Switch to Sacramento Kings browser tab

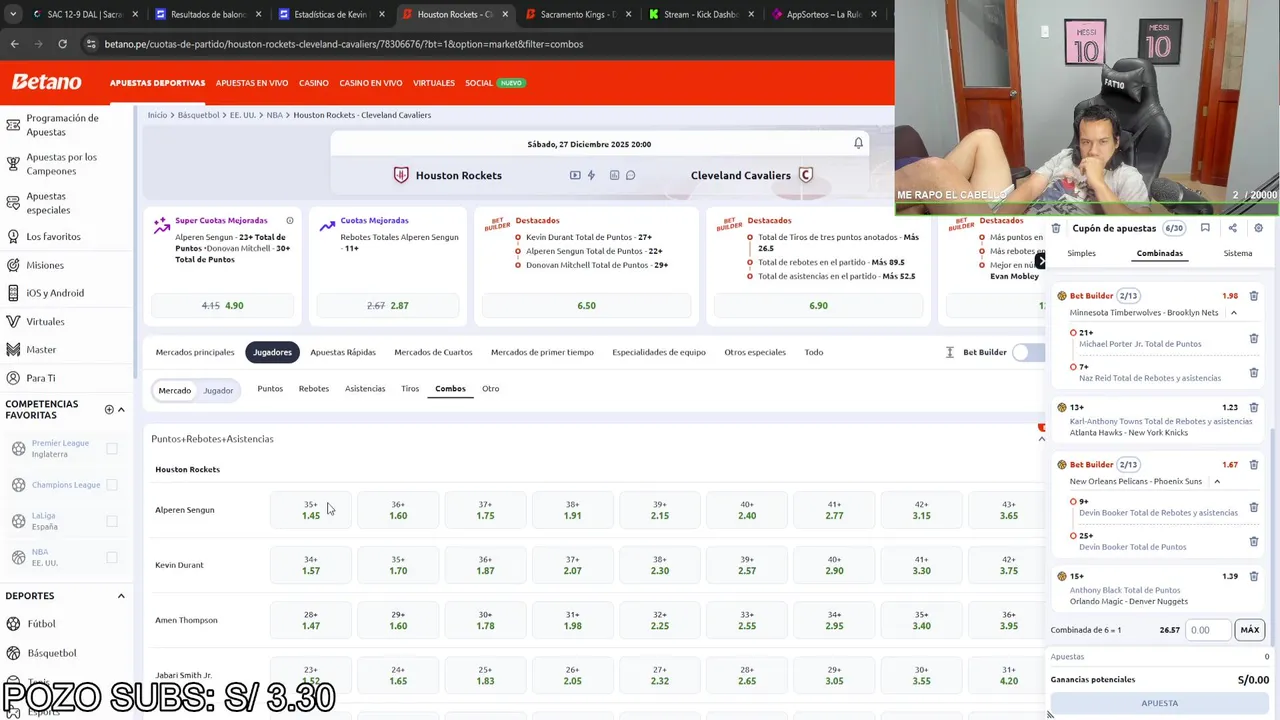coord(578,14)
